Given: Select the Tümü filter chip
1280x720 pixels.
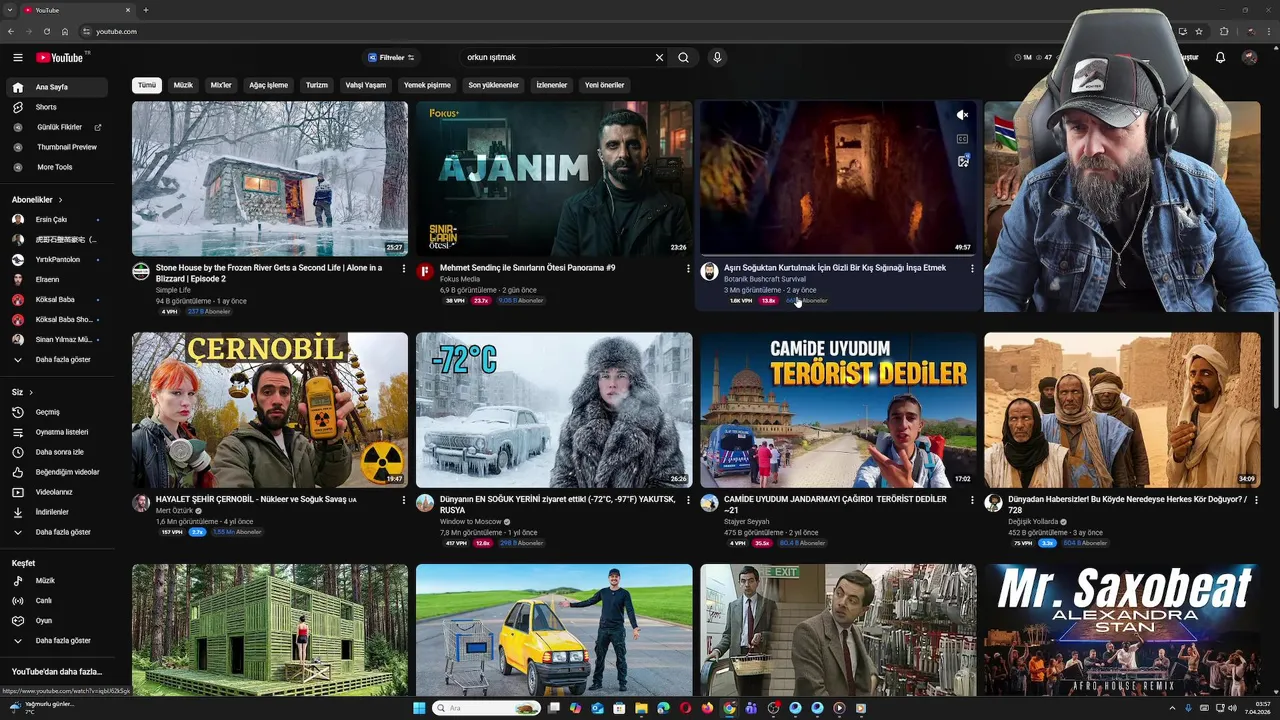Looking at the screenshot, I should [x=147, y=85].
